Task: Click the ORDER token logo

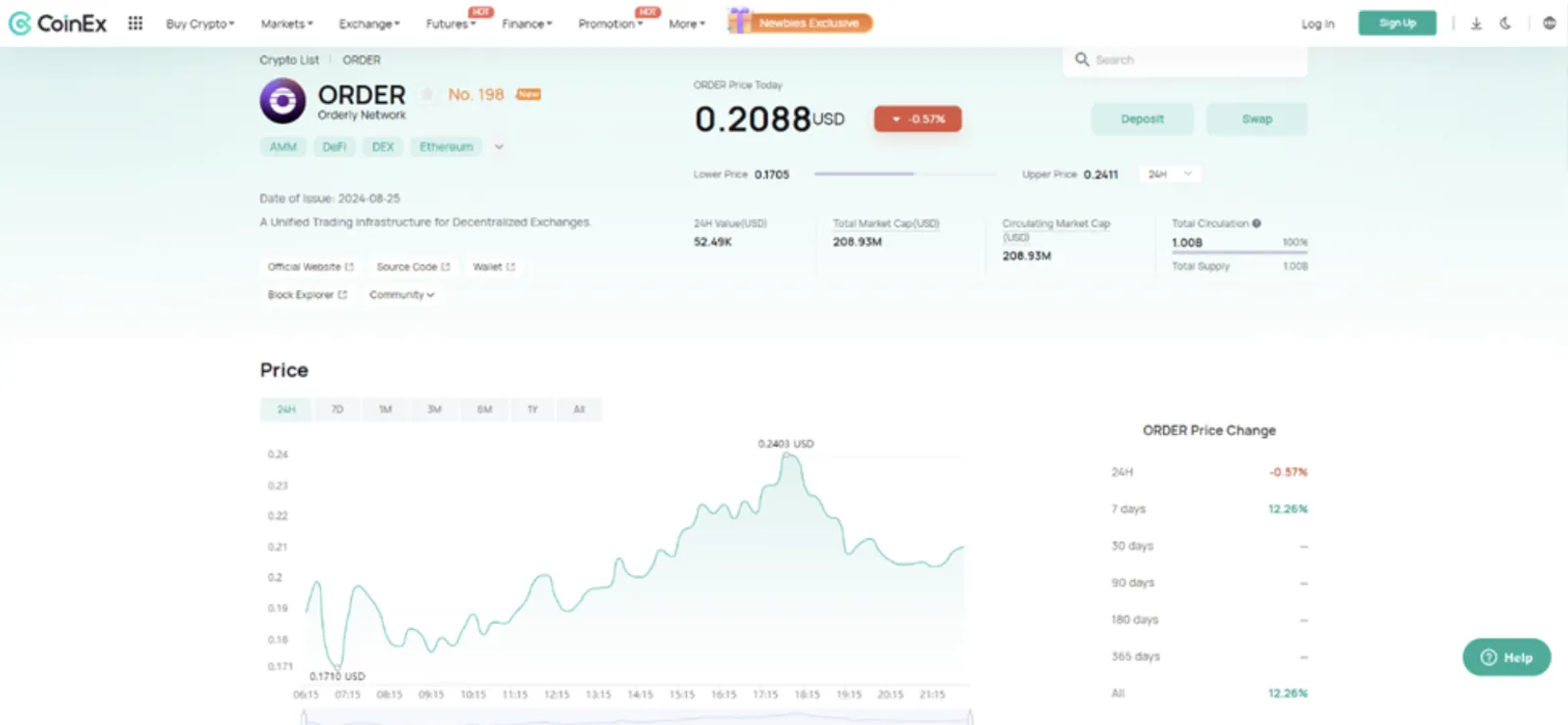Action: (x=282, y=101)
